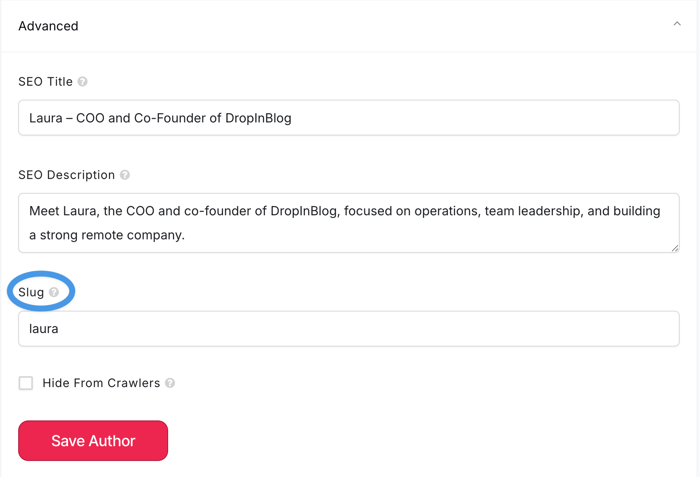Open the SEO Description help icon
Image resolution: width=700 pixels, height=477 pixels.
tap(125, 175)
